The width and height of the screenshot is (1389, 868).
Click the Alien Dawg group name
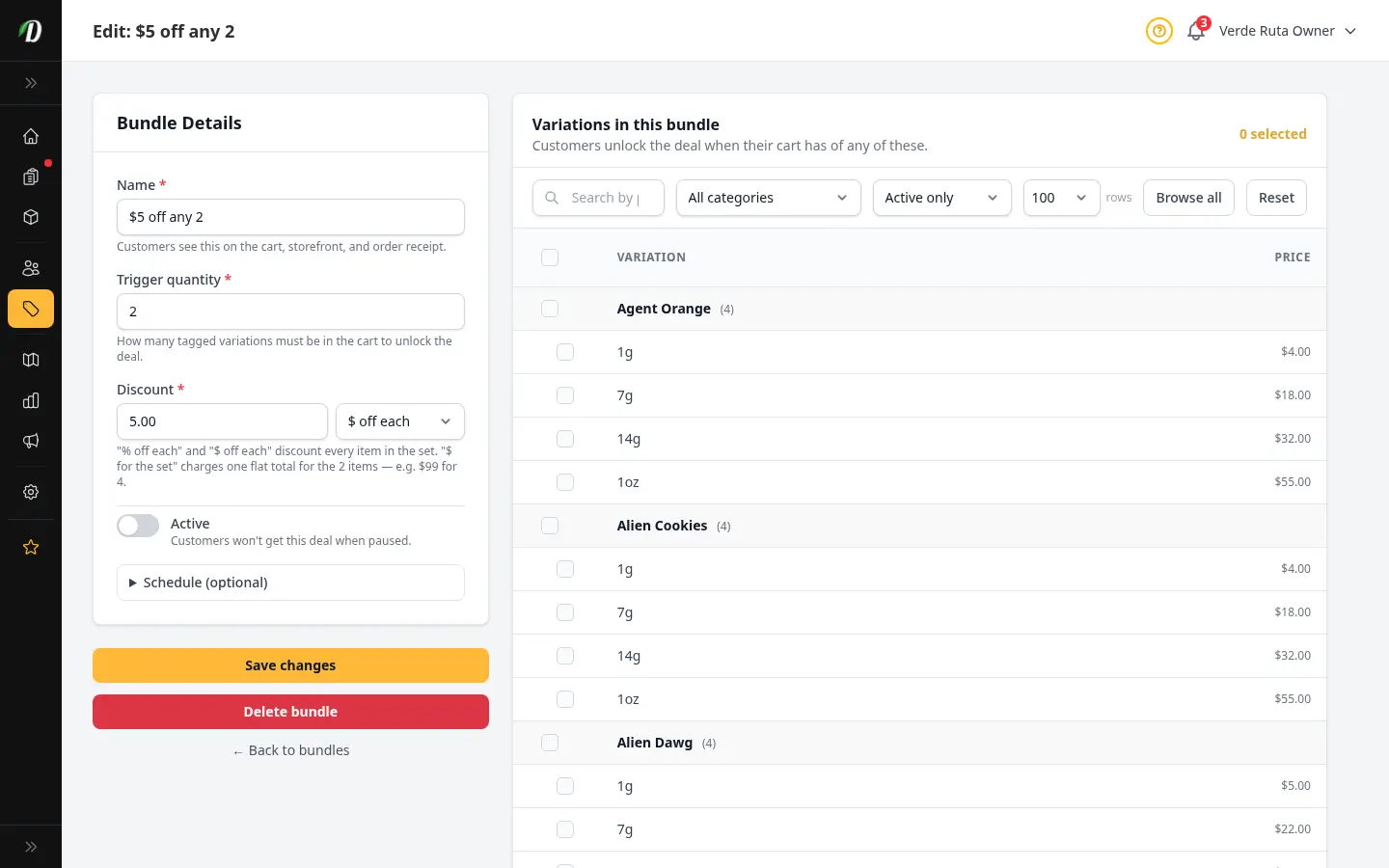655,743
